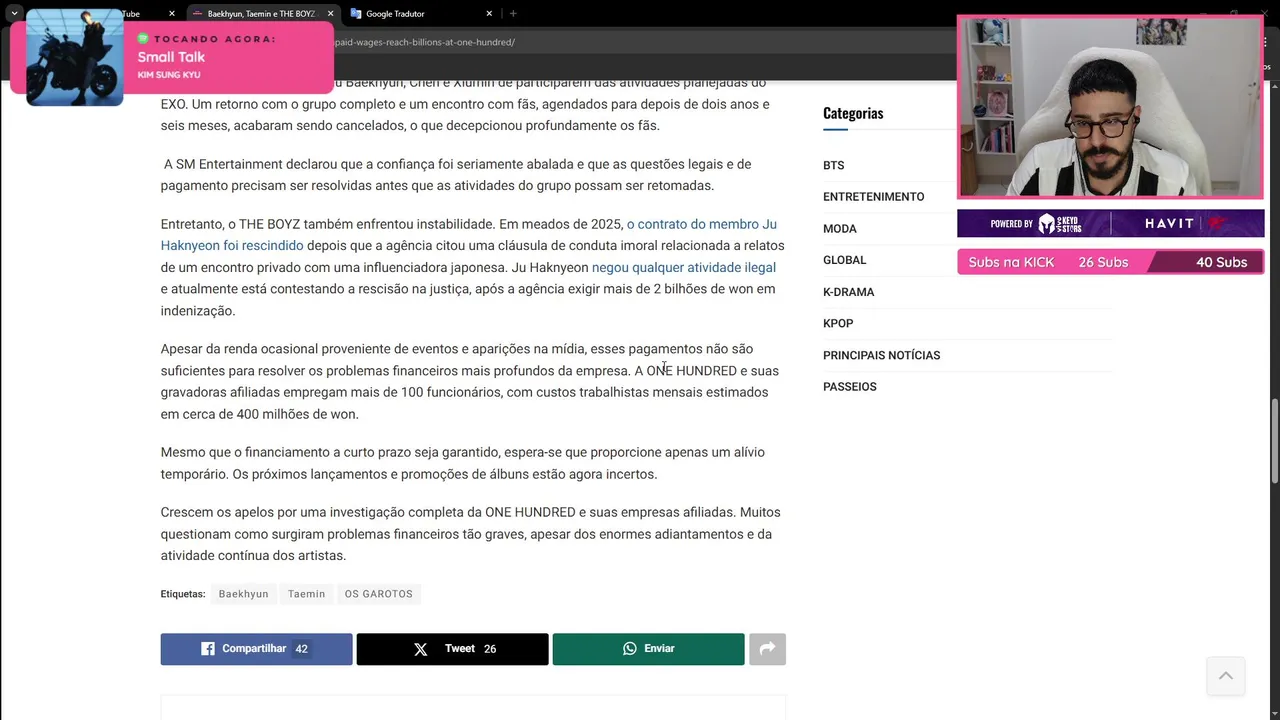The image size is (1280, 720).
Task: Click the Small Talk album art thumbnail
Action: click(x=75, y=57)
